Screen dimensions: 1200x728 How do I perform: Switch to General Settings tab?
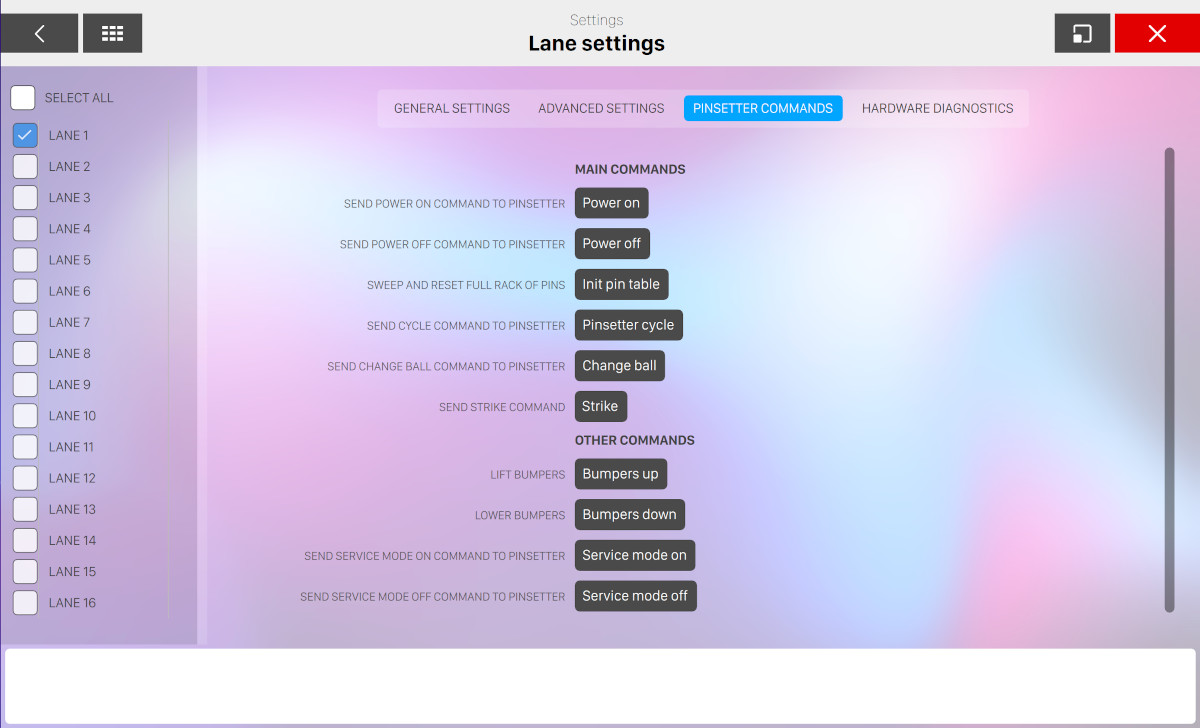452,108
